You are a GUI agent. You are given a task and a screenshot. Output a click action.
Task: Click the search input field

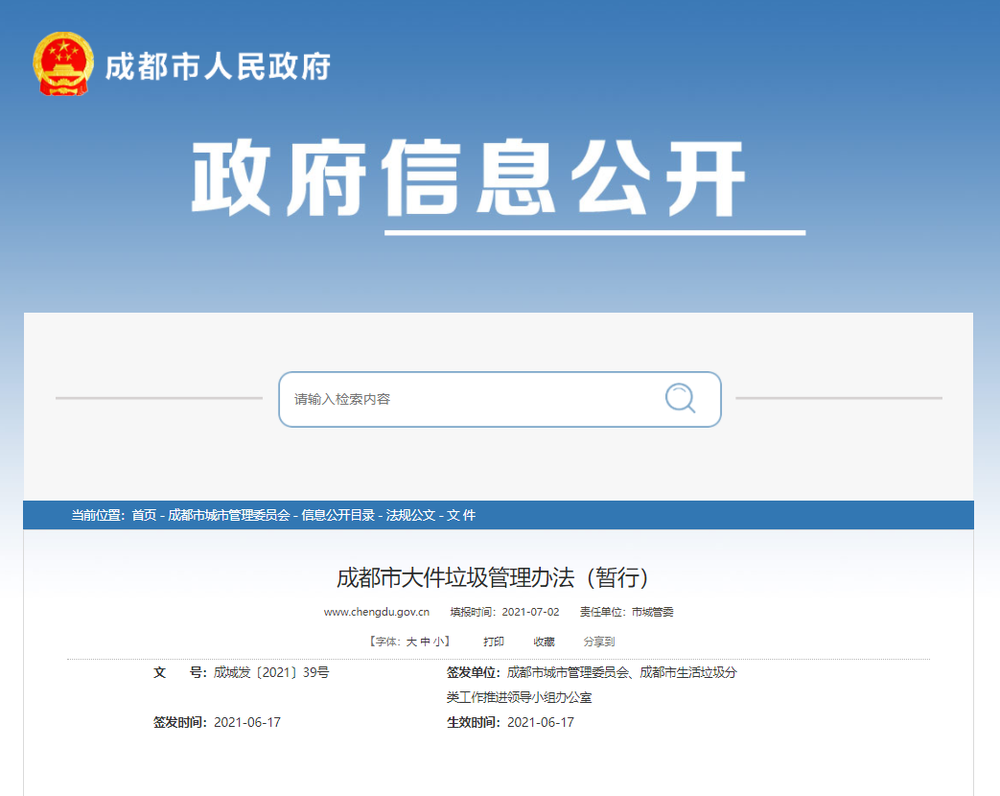[499, 399]
